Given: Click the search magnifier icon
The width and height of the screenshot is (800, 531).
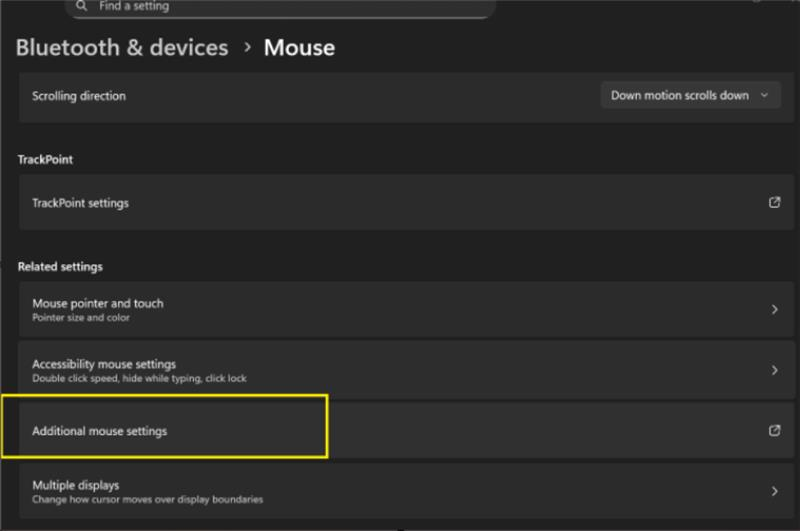Looking at the screenshot, I should [82, 6].
